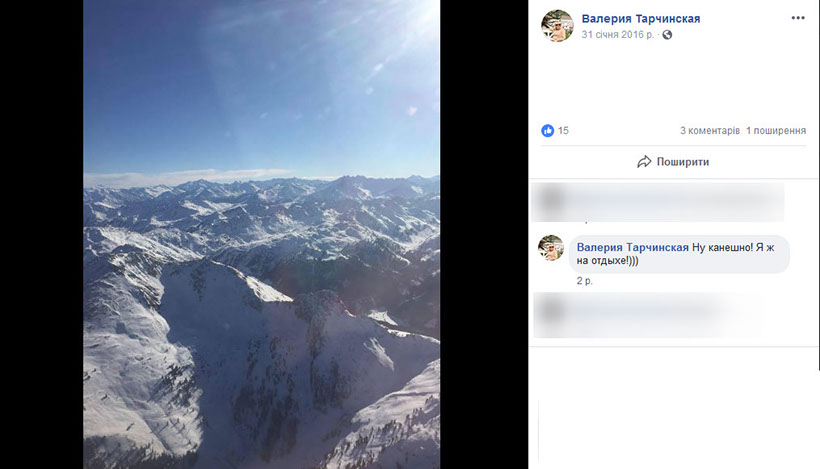Show the 1 поширення shares list

coord(776,131)
